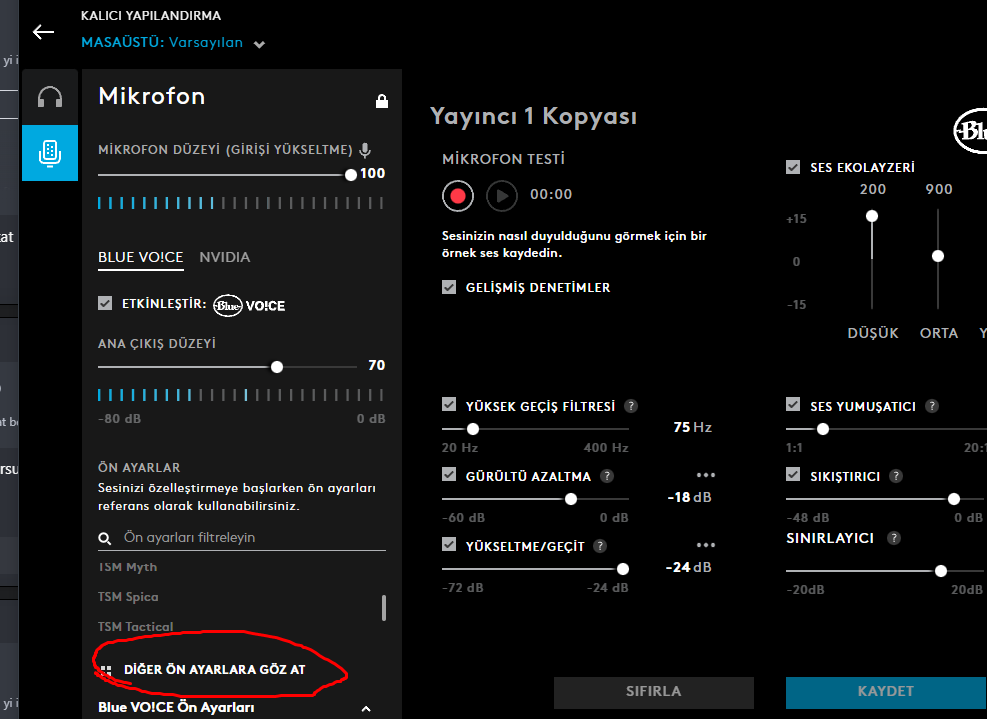Click the Yayıncı 1 Kopyası preset title
The height and width of the screenshot is (719, 987).
point(533,116)
